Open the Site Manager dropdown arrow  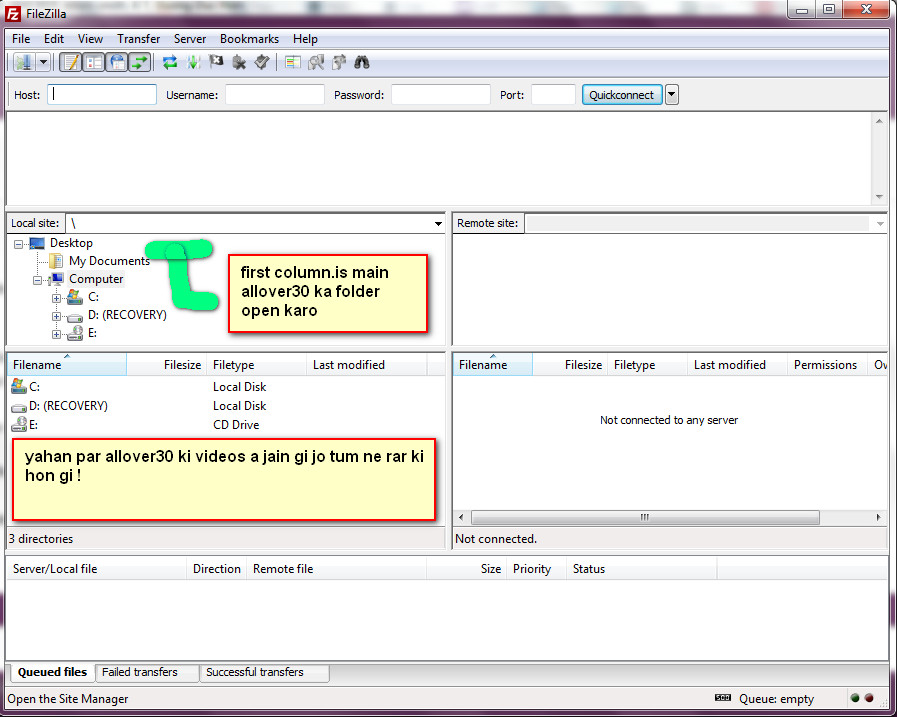43,62
